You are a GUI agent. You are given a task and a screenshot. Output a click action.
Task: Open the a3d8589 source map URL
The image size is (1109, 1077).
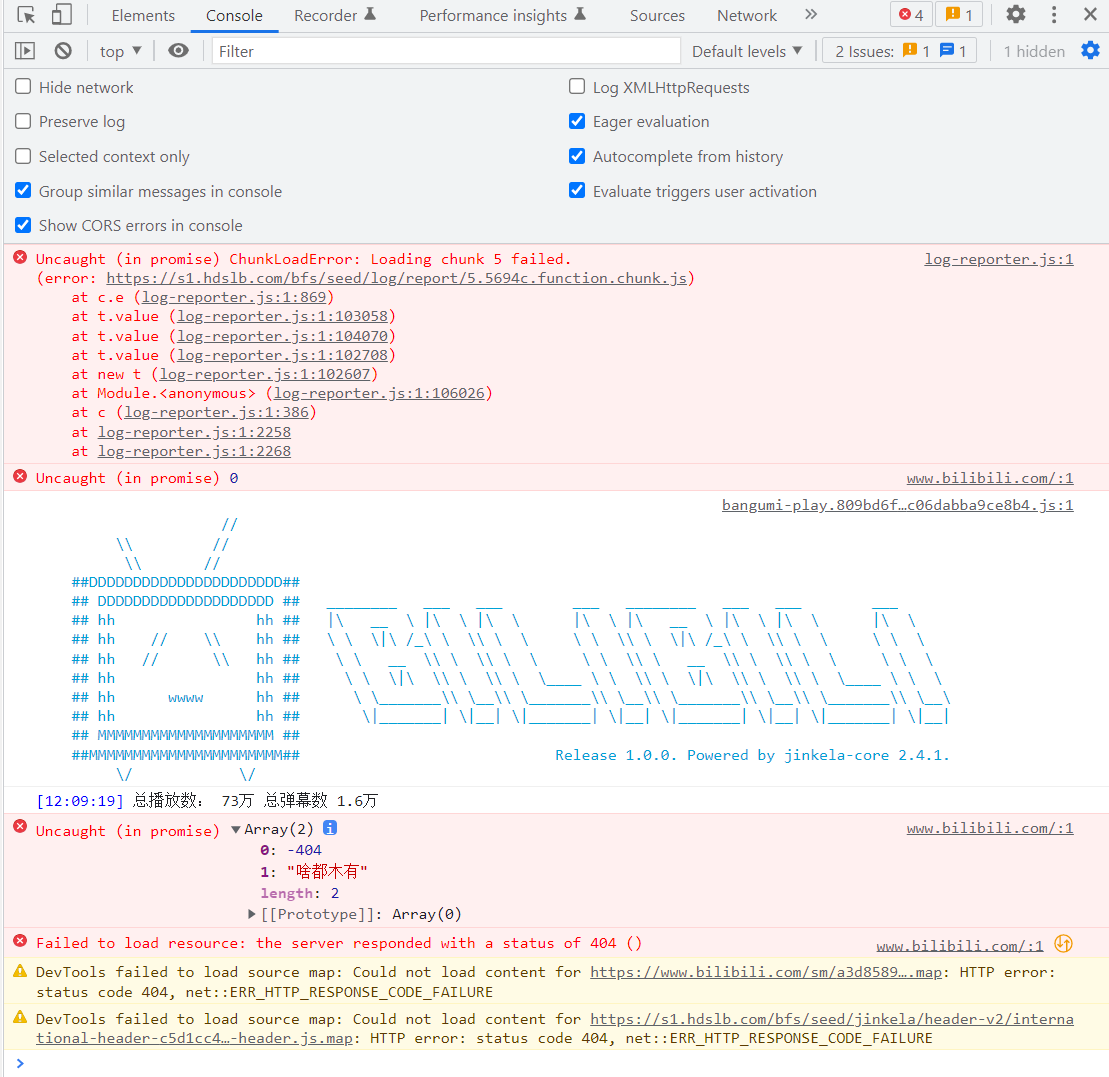(x=766, y=972)
